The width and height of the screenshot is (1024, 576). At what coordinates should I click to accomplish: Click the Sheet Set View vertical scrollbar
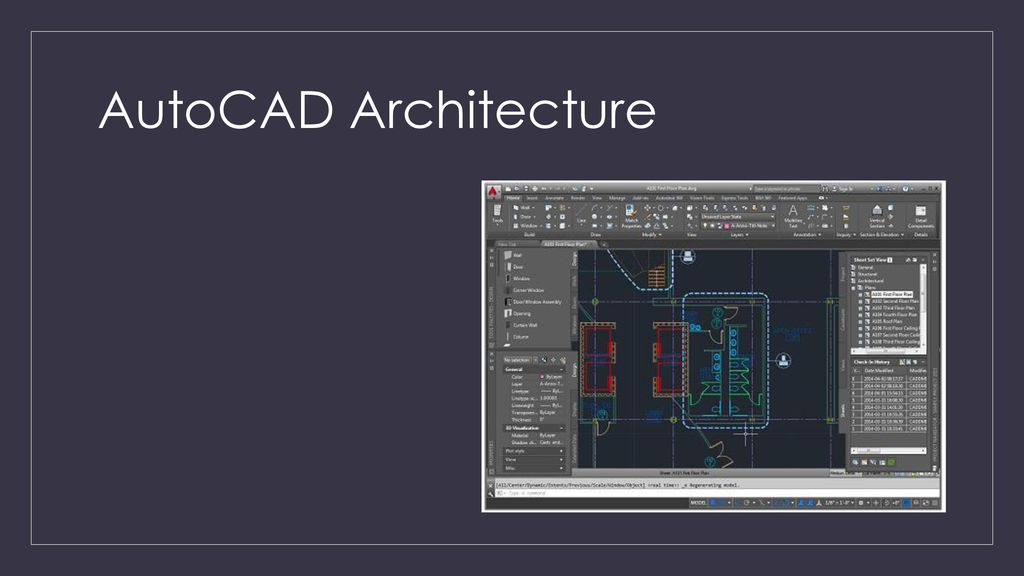tap(923, 306)
